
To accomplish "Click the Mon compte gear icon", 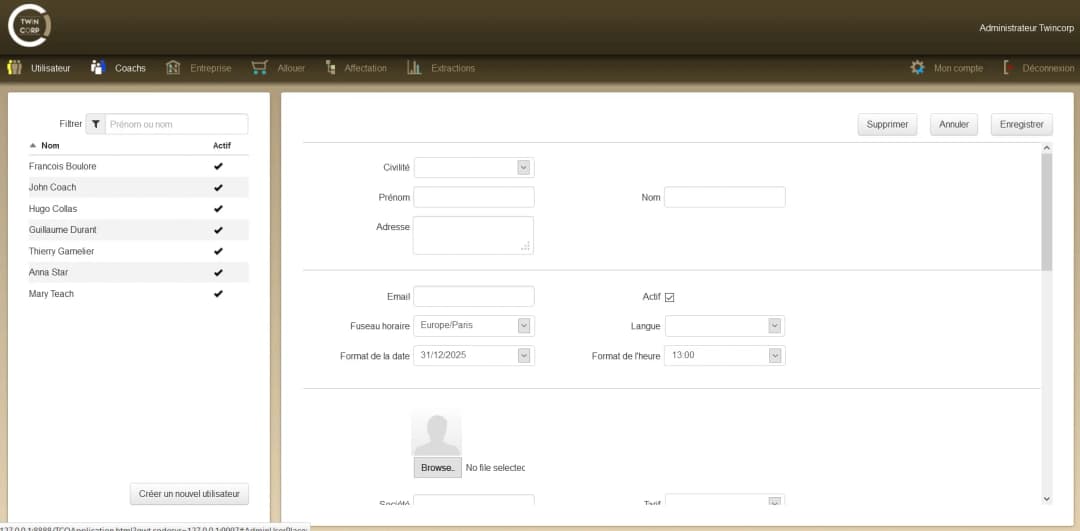I will coord(917,68).
